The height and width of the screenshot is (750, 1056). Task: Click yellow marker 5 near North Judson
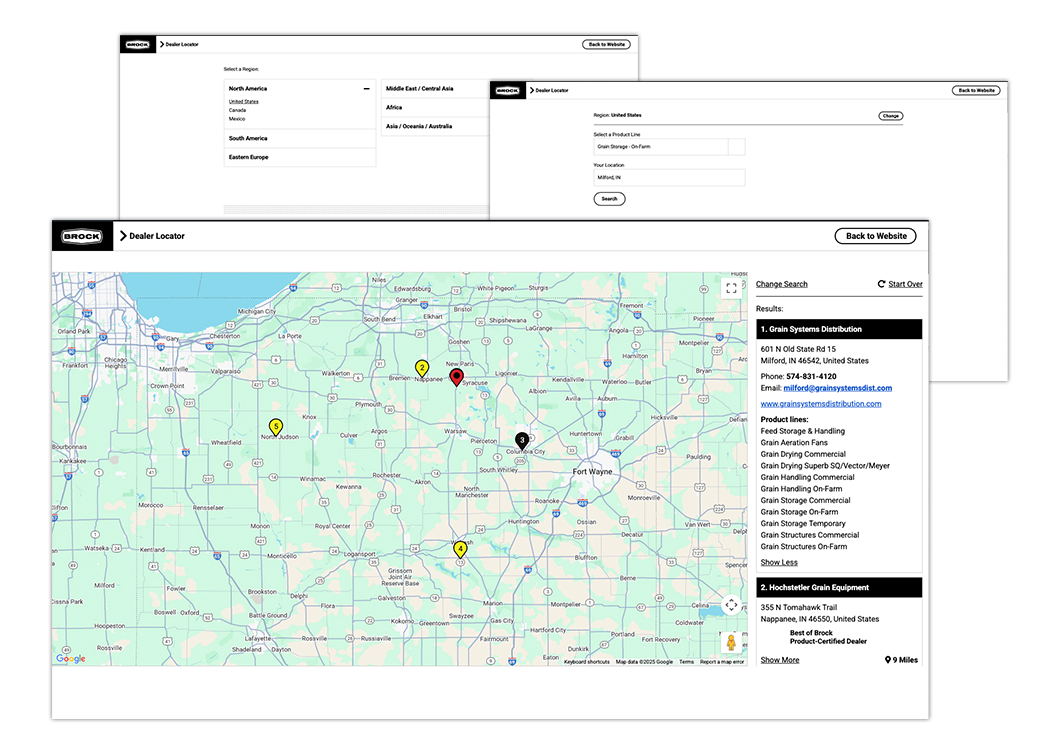(x=276, y=427)
